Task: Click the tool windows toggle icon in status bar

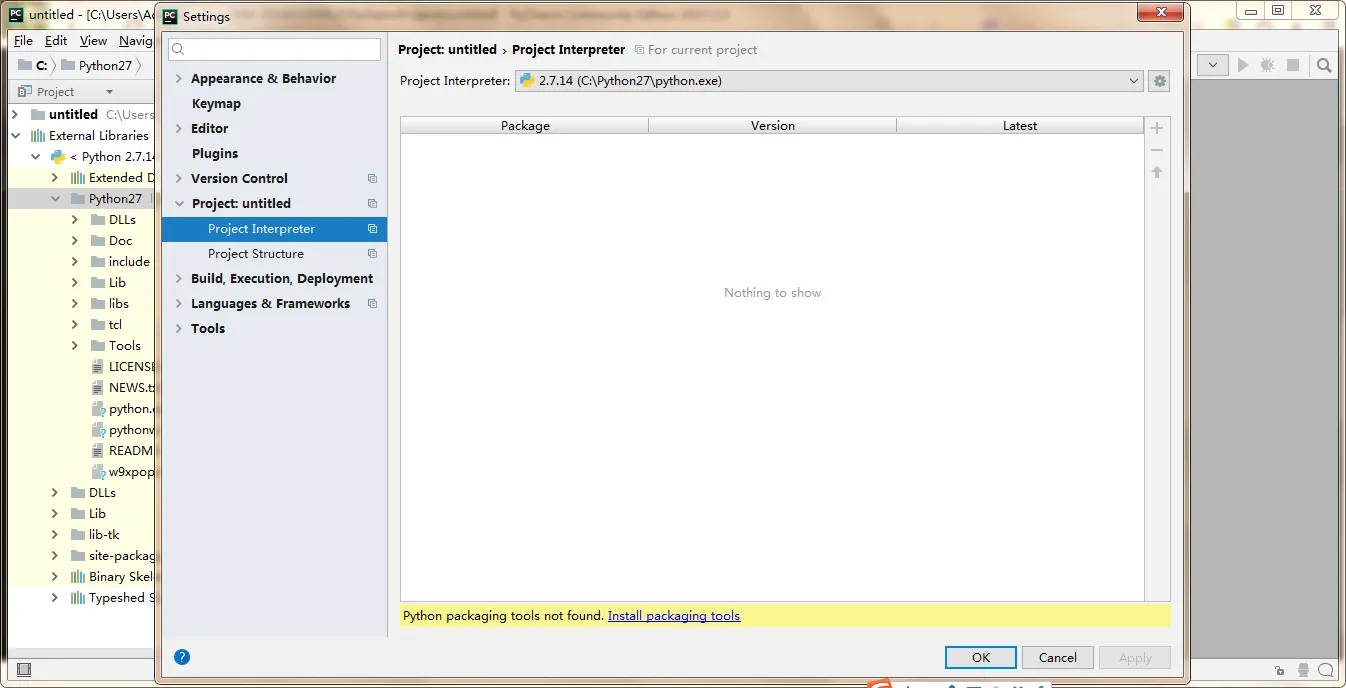Action: point(24,669)
